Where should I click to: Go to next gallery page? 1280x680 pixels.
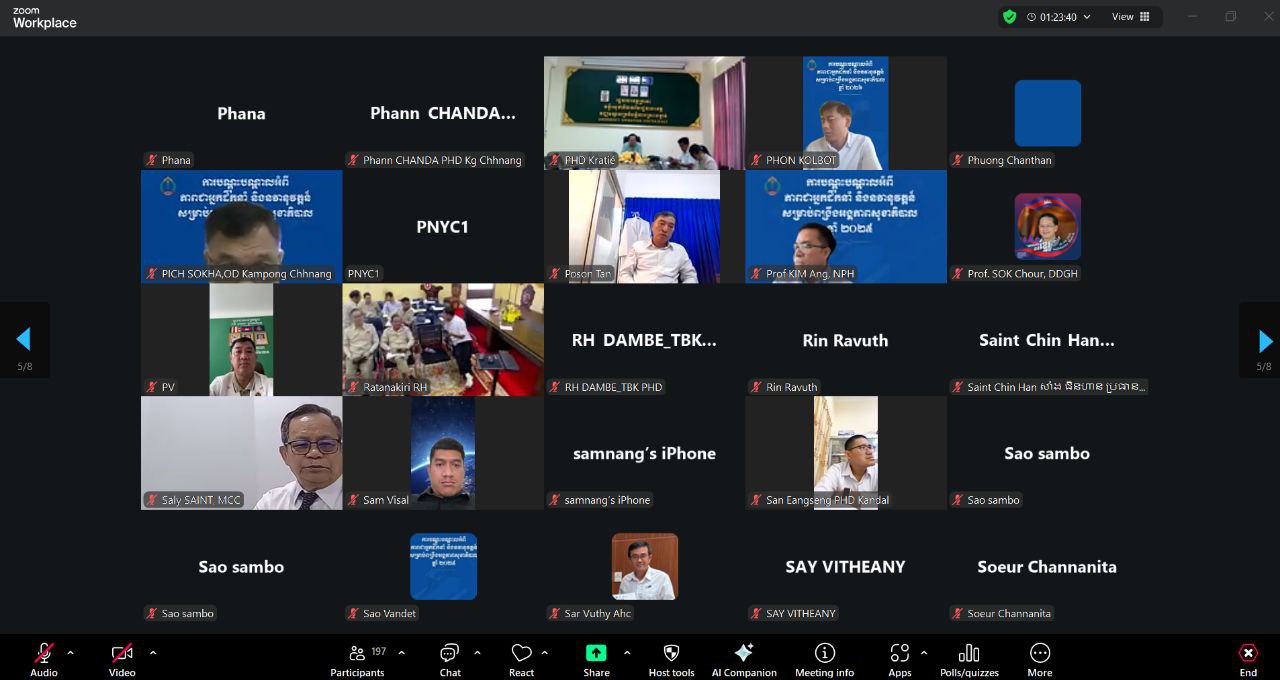pyautogui.click(x=1264, y=341)
